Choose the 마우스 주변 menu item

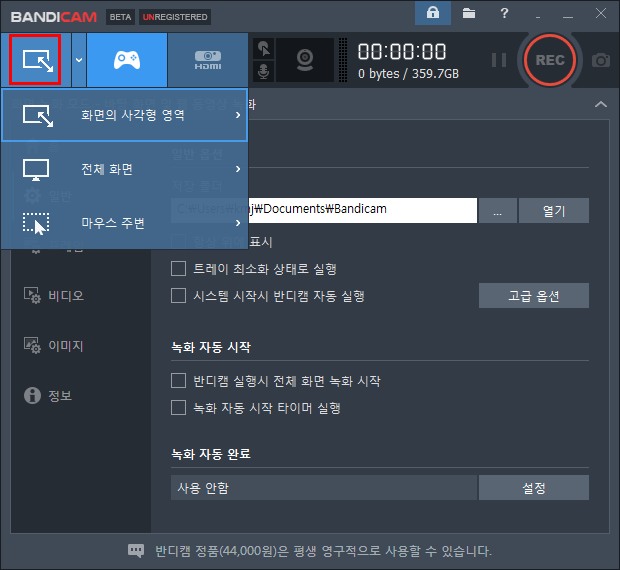pos(125,223)
